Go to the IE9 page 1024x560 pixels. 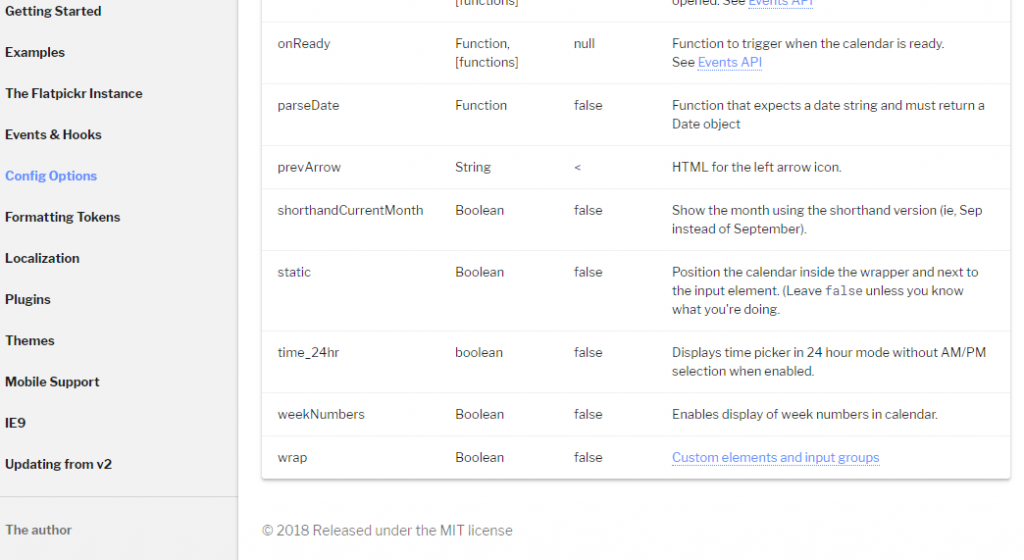[x=15, y=423]
